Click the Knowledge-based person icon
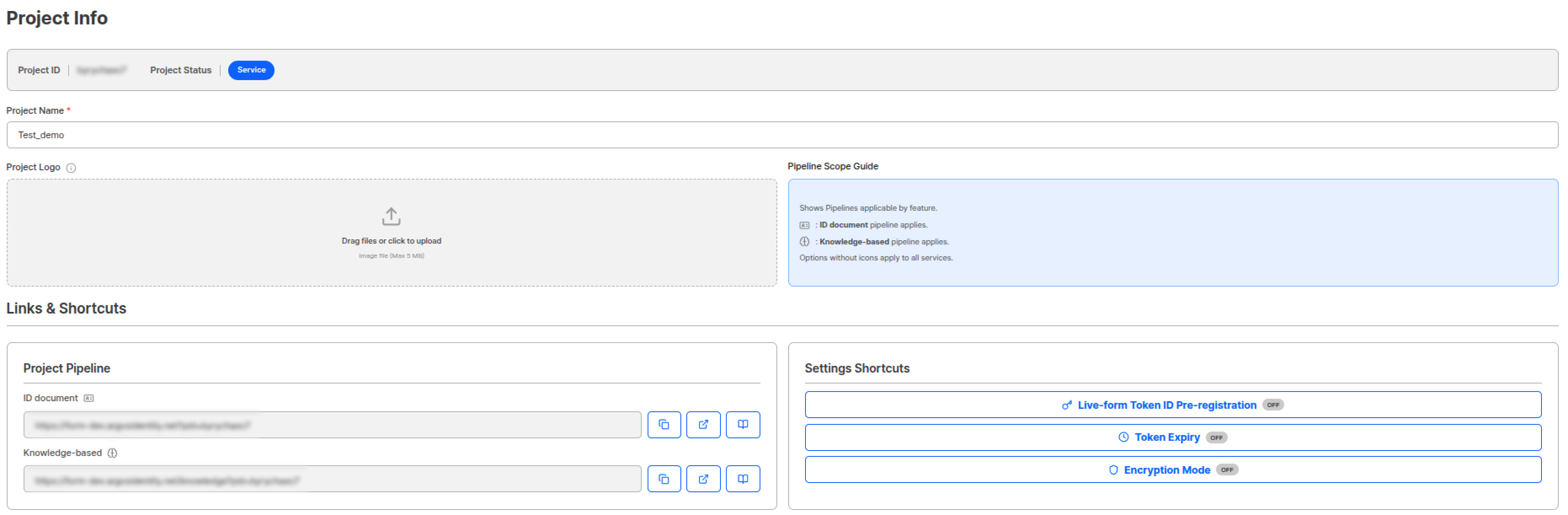This screenshot has width=1568, height=515. coord(112,453)
